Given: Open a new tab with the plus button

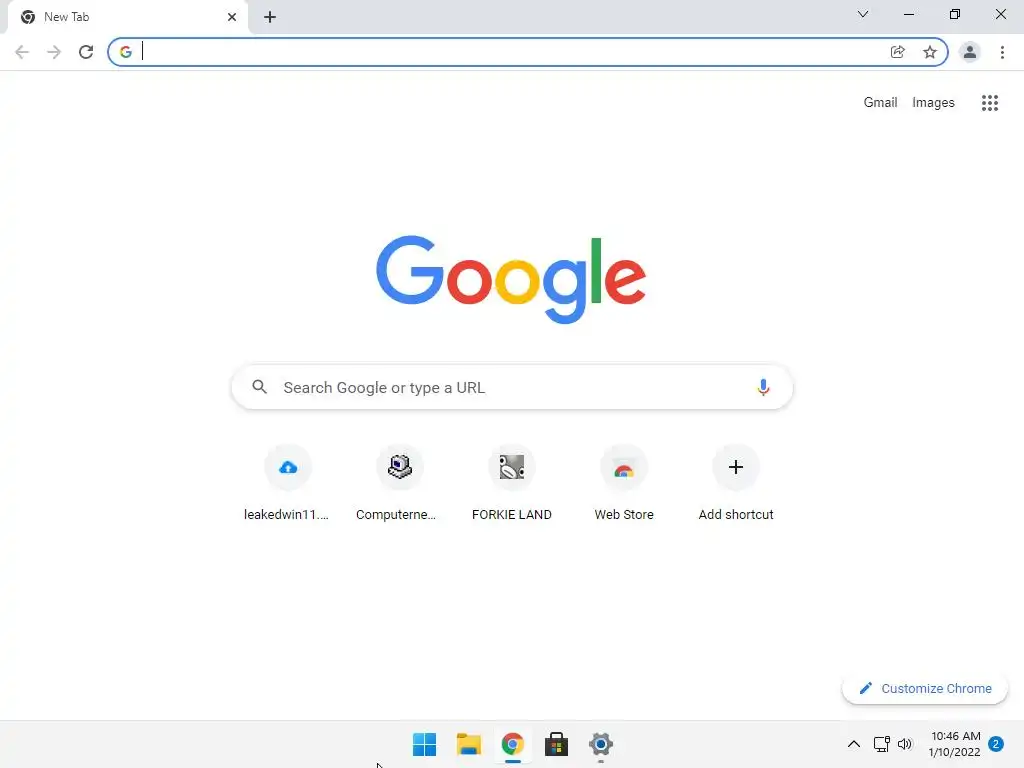Looking at the screenshot, I should 270,17.
